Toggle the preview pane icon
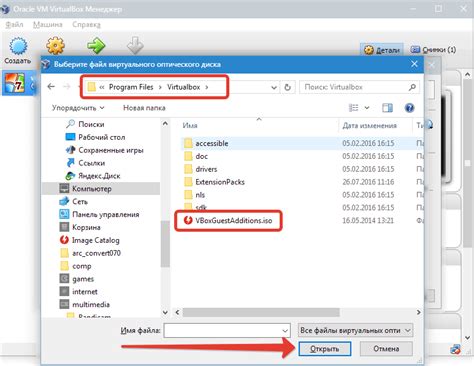The height and width of the screenshot is (366, 474). click(387, 108)
